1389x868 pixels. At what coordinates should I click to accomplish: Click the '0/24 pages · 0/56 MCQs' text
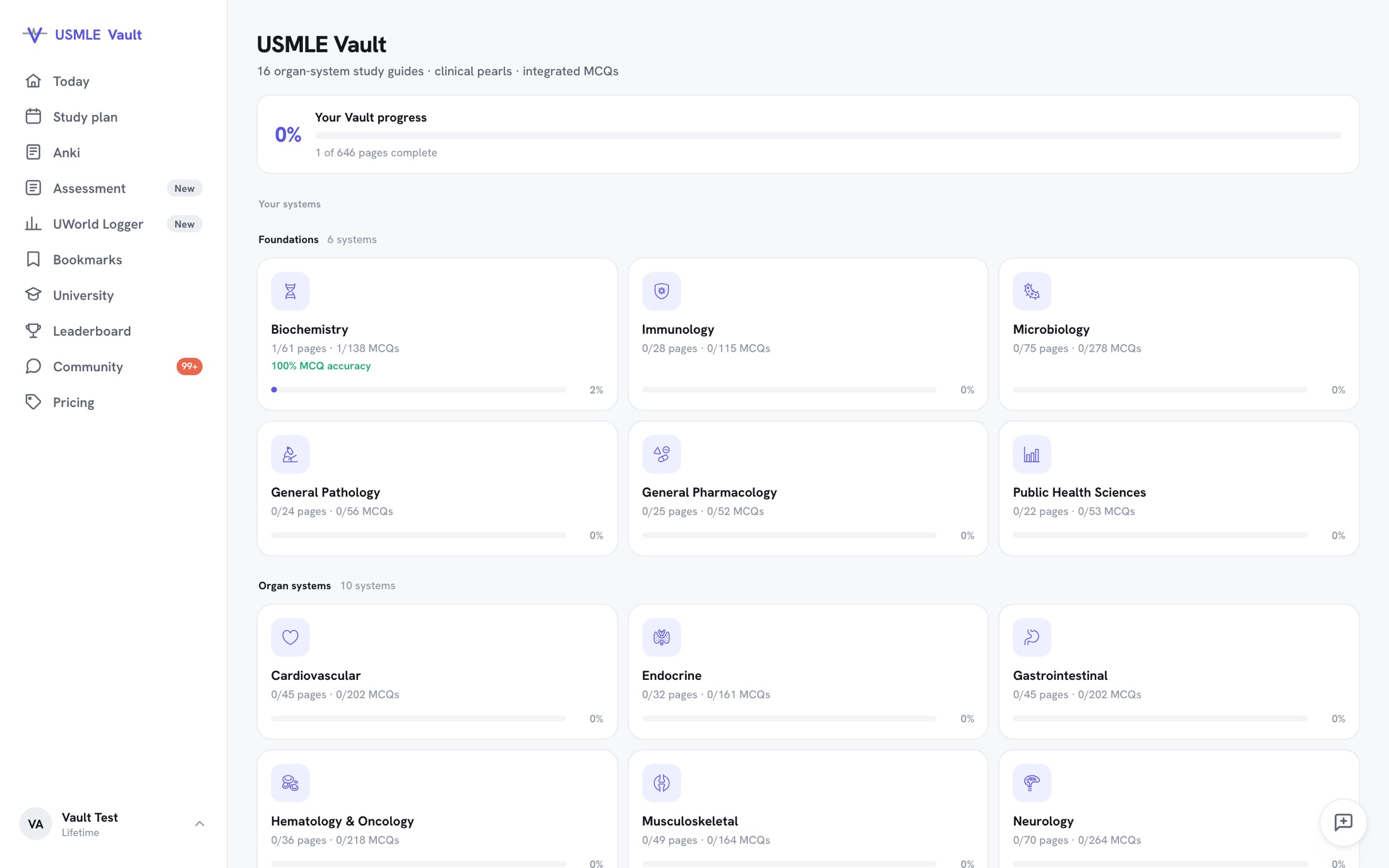coord(332,511)
